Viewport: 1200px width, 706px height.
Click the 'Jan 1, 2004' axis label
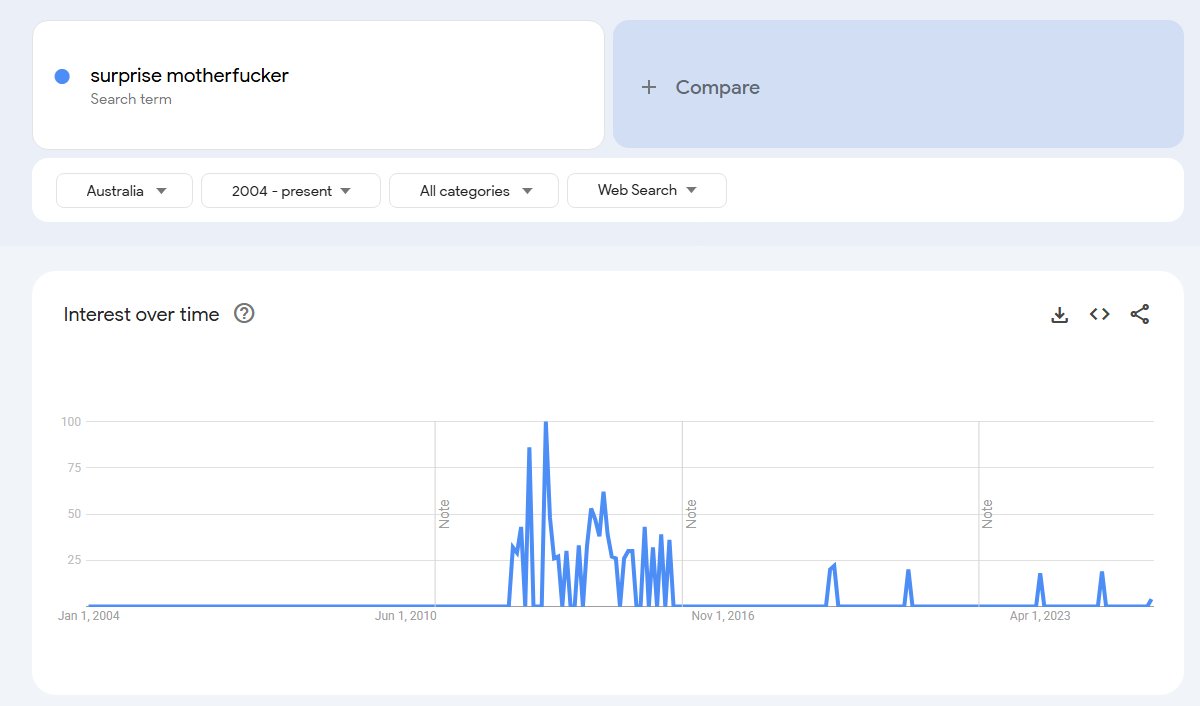point(89,616)
